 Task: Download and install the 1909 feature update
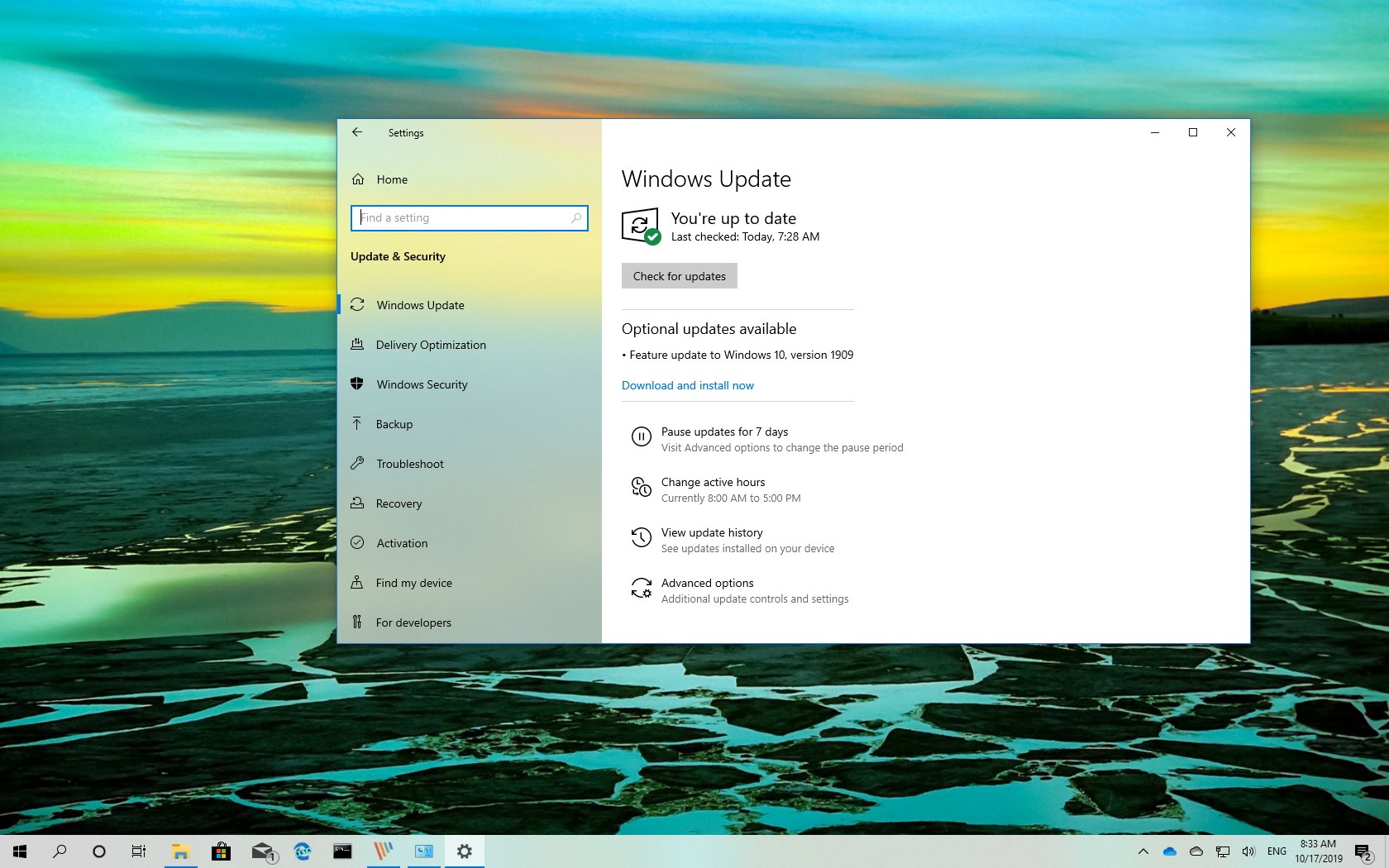pyautogui.click(x=687, y=385)
